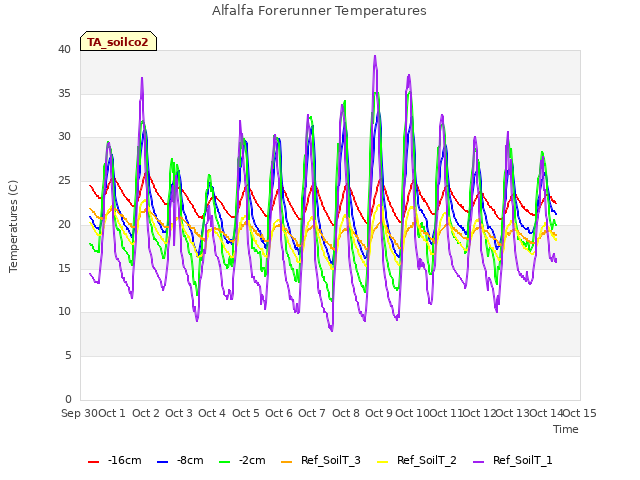Toggle the Ref_SoilT_2 legend entry
Viewport: 640px width, 480px height.
pos(417,461)
